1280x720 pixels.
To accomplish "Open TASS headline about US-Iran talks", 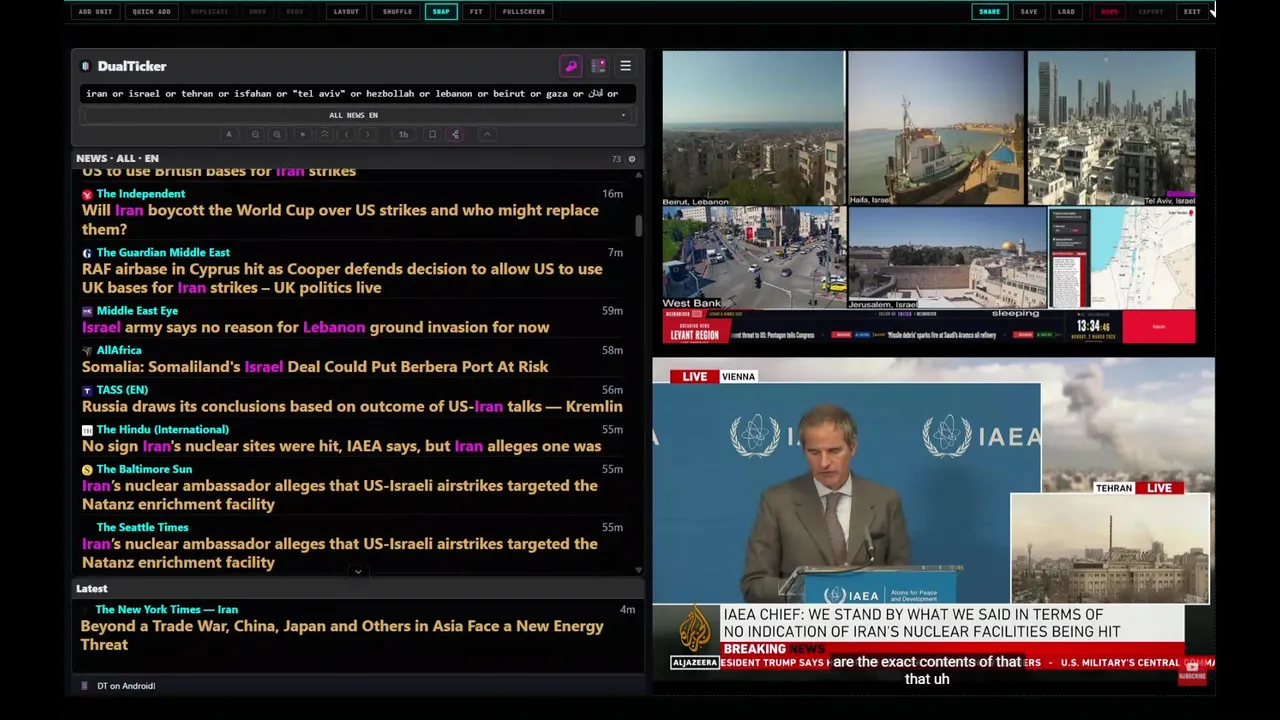I will pyautogui.click(x=352, y=407).
